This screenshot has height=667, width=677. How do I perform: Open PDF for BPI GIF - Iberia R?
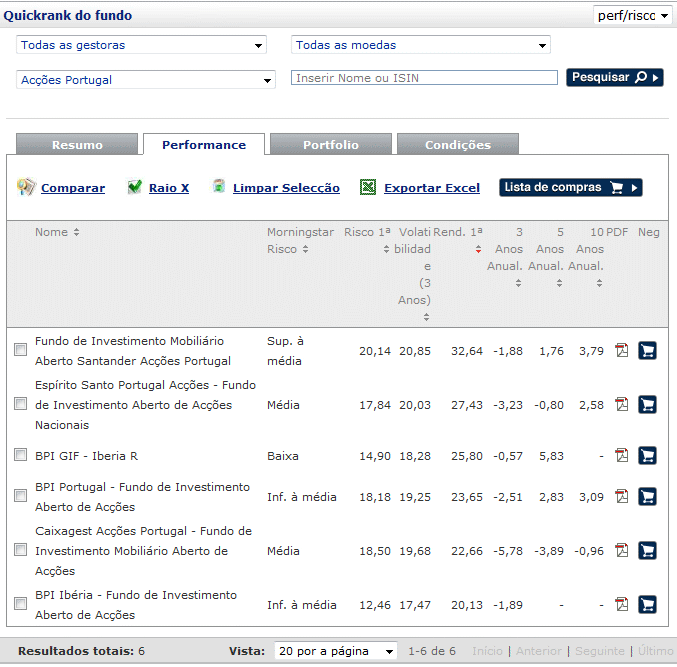[x=622, y=455]
